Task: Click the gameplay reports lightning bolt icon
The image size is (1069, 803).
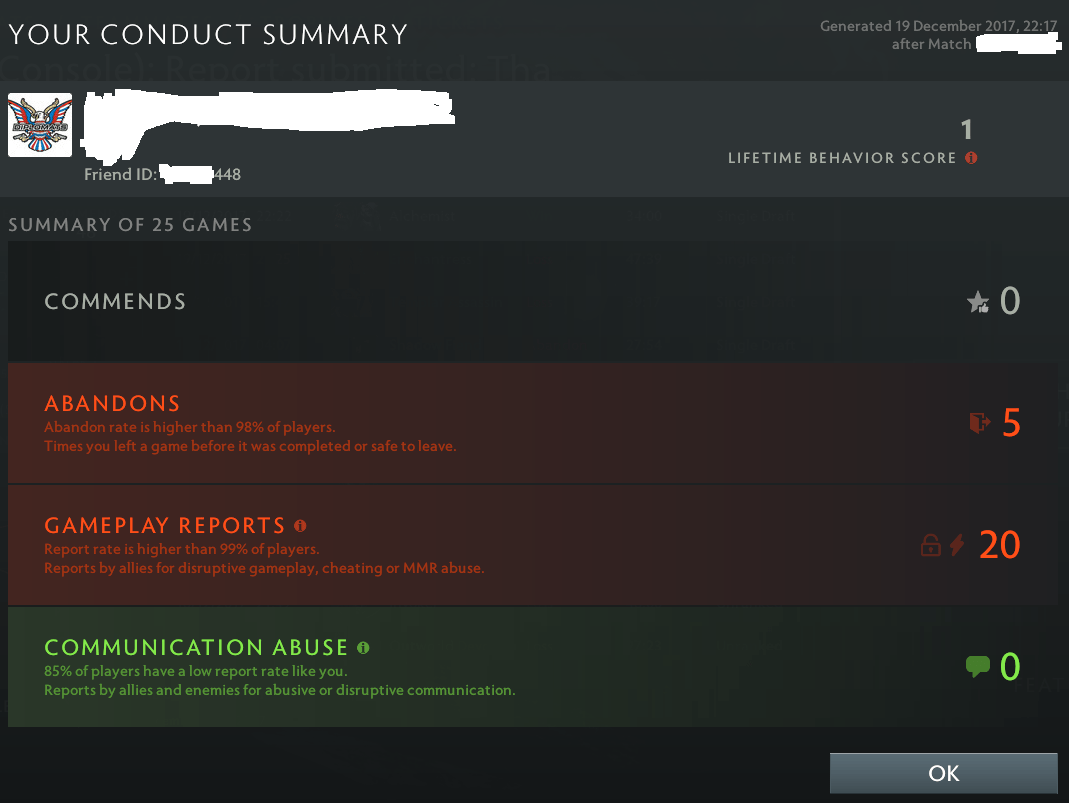Action: (x=957, y=545)
